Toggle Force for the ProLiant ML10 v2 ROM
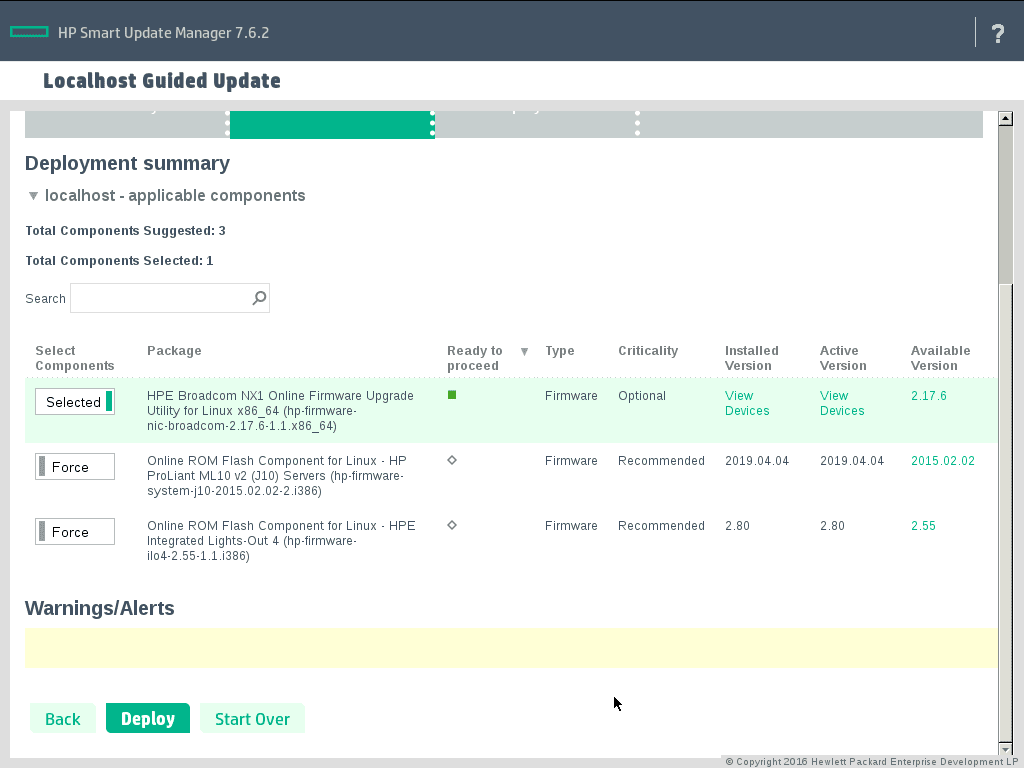 [x=75, y=466]
